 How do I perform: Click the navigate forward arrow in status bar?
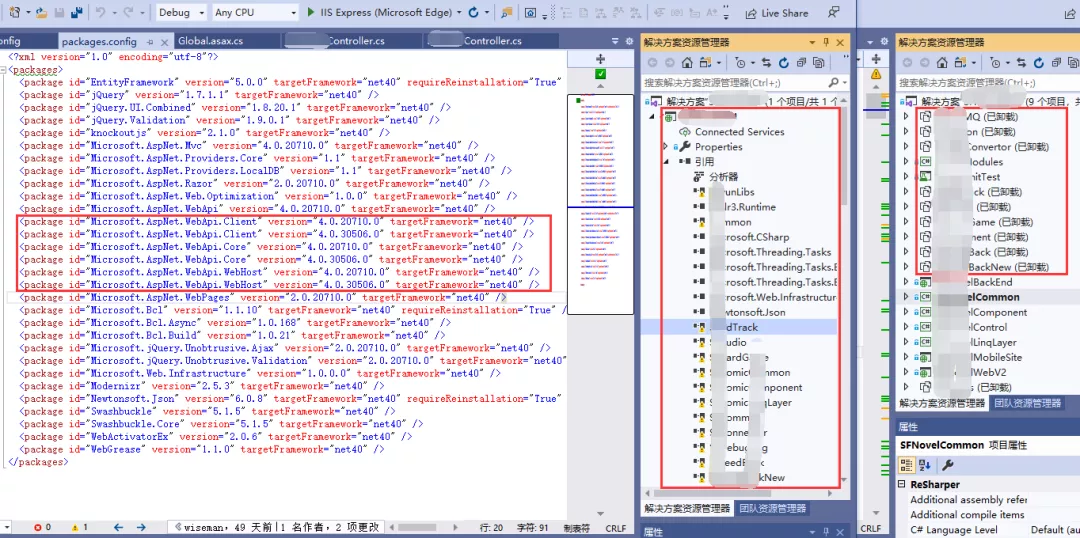[141, 527]
